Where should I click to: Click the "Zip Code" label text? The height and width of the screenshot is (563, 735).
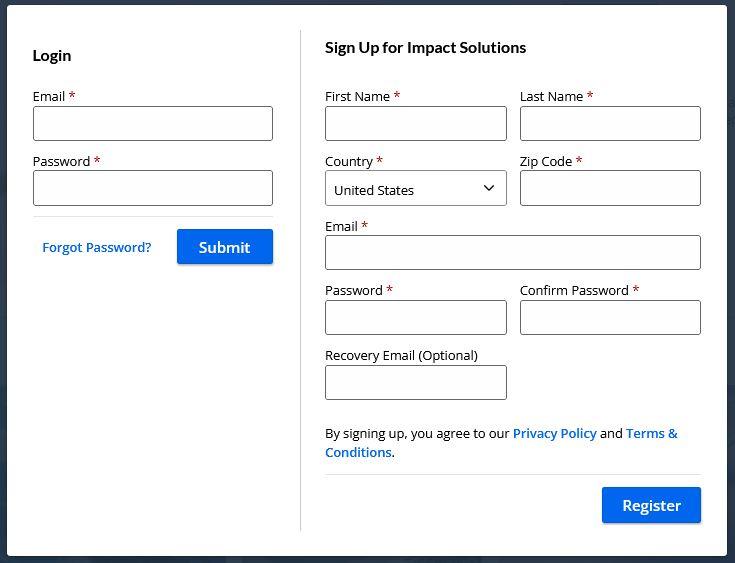tap(546, 161)
